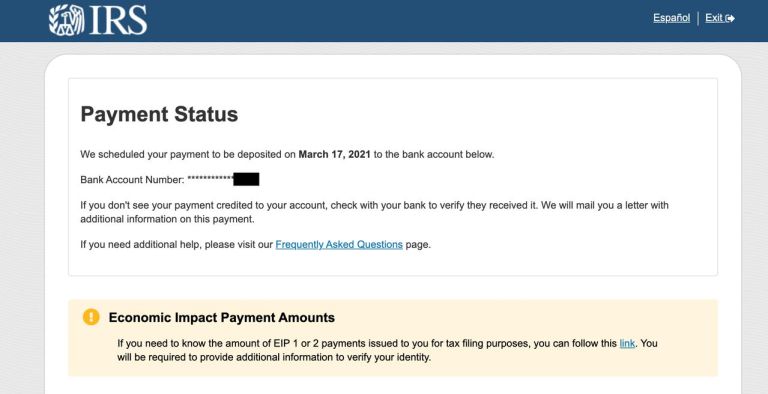The height and width of the screenshot is (394, 768).
Task: Click the Payment Status heading
Action: (159, 114)
